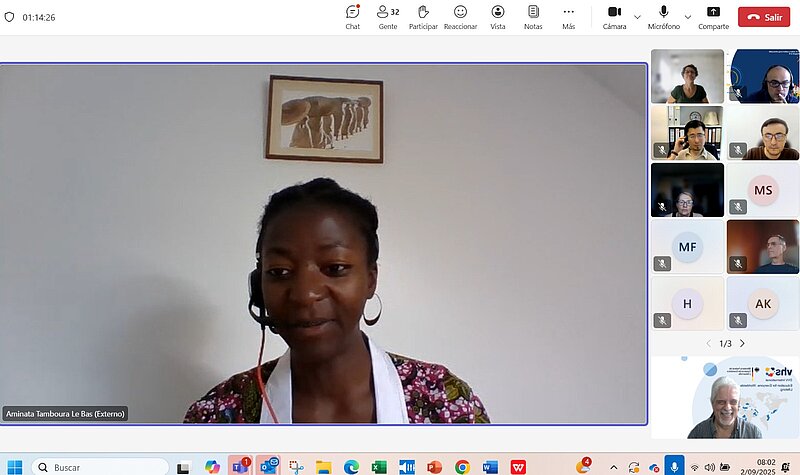Open Excel from the Windows taskbar
Screen dimensions: 800x475
tap(379, 466)
